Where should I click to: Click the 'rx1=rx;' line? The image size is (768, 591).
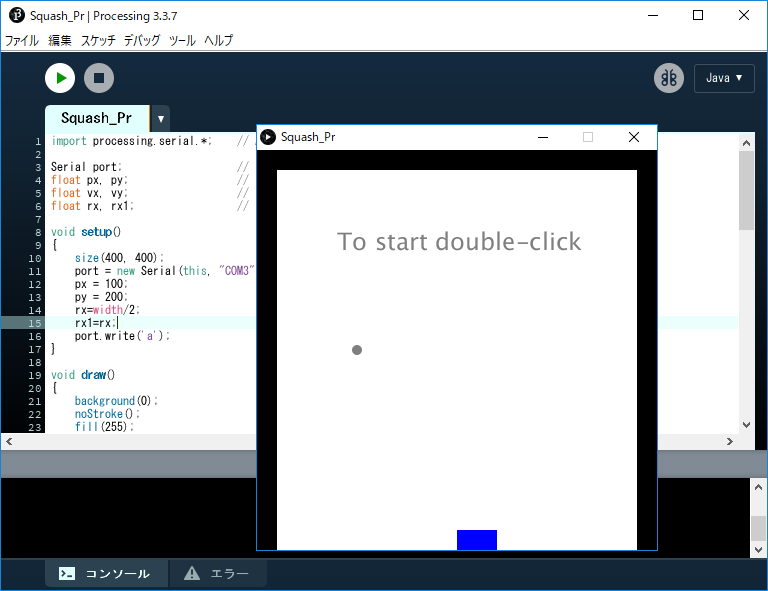[96, 323]
